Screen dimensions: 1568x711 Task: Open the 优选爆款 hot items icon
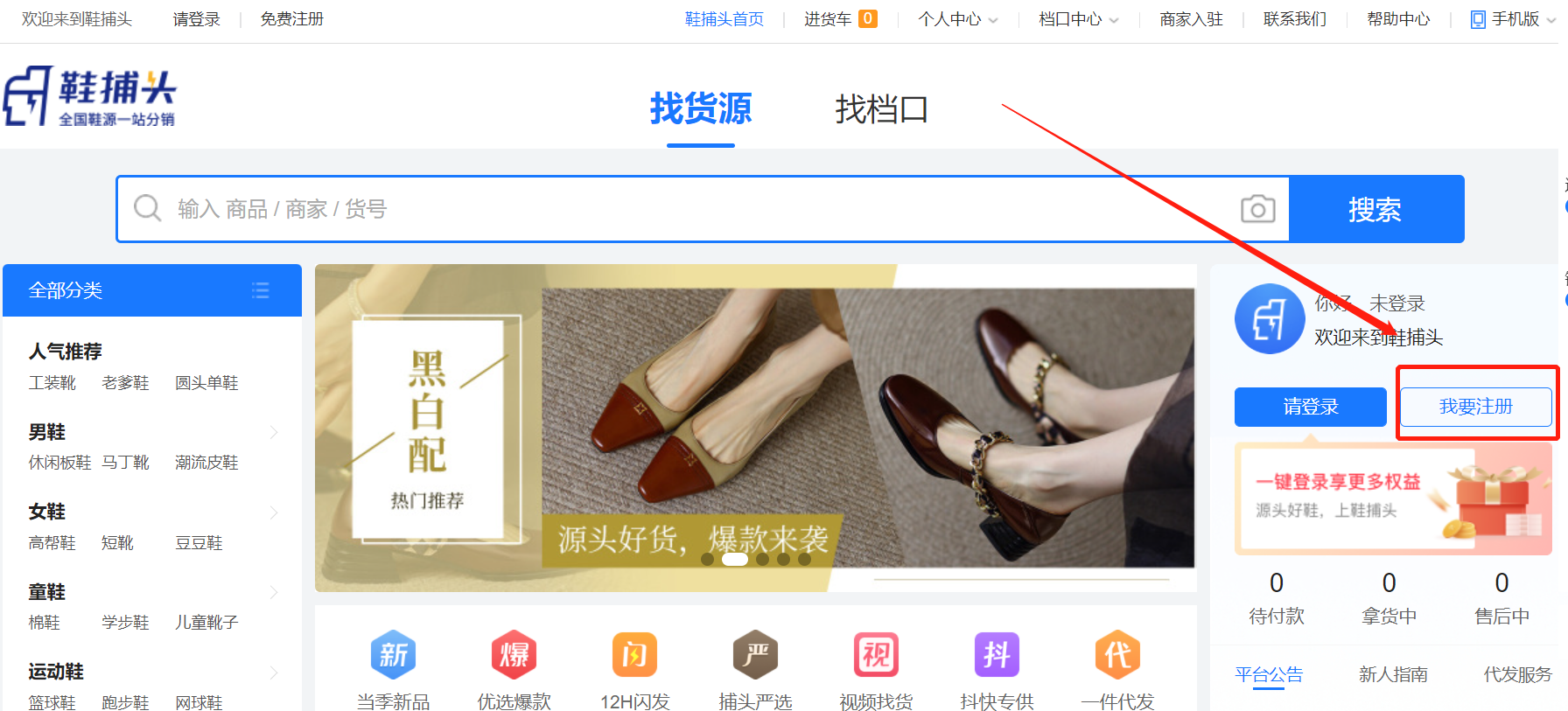[514, 655]
